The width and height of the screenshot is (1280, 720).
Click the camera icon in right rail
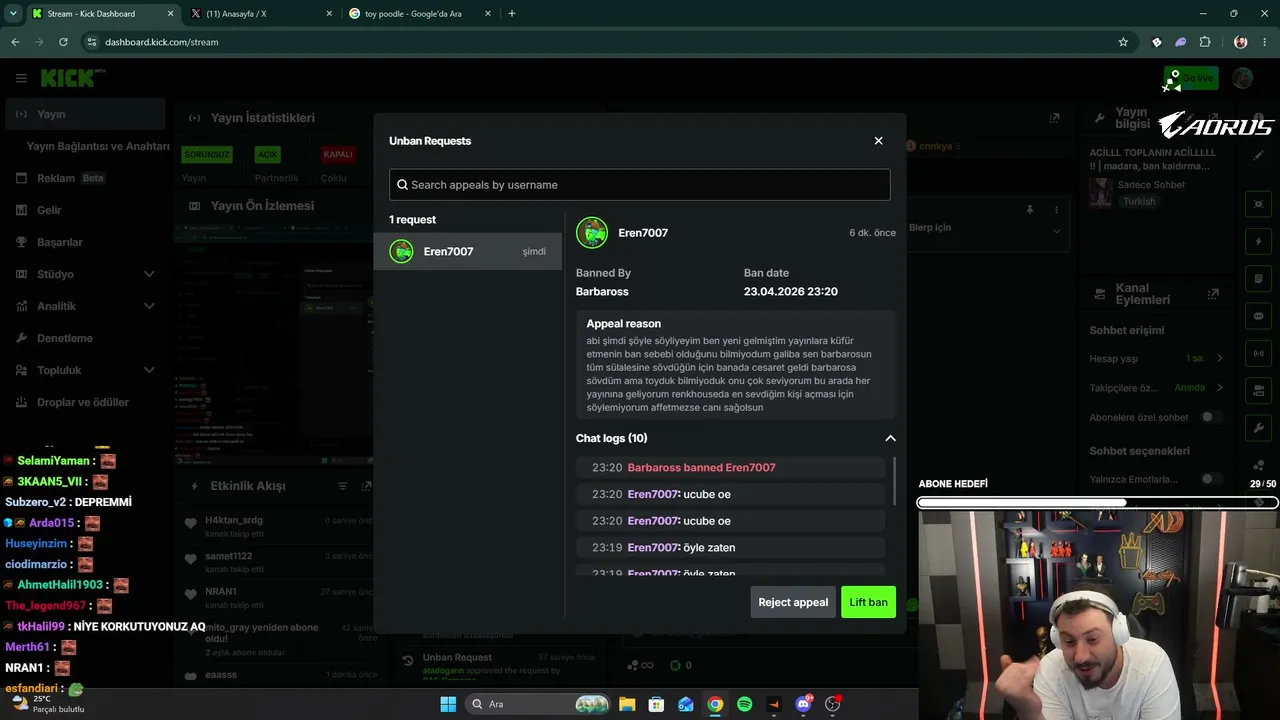click(1259, 390)
